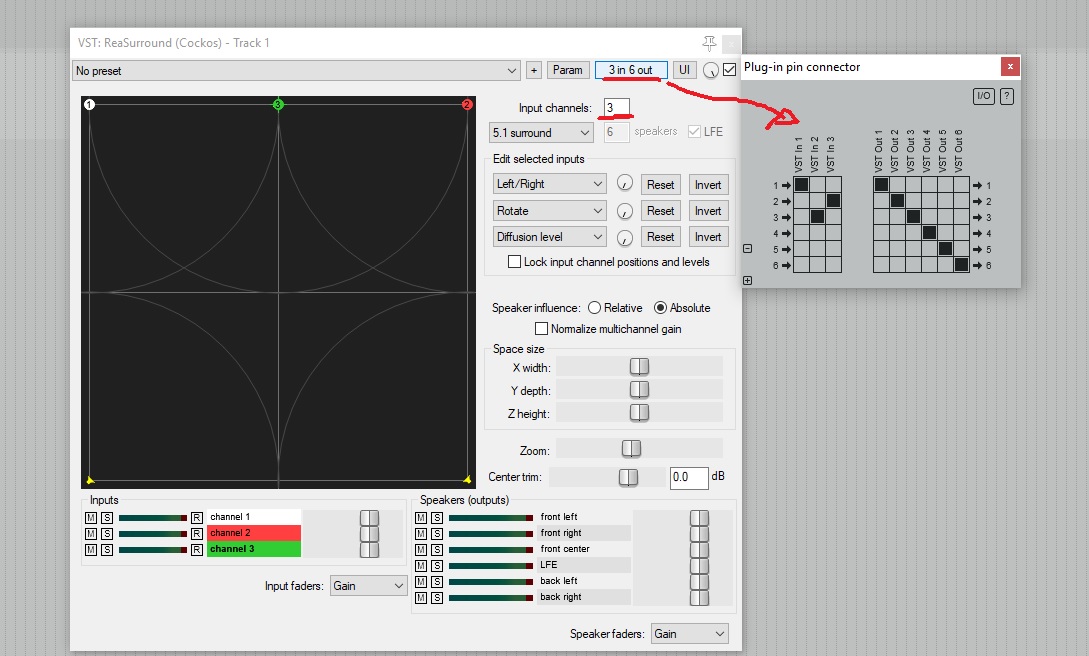The height and width of the screenshot is (656, 1089).
Task: Open the Speaker faders Gain dropdown
Action: 689,634
